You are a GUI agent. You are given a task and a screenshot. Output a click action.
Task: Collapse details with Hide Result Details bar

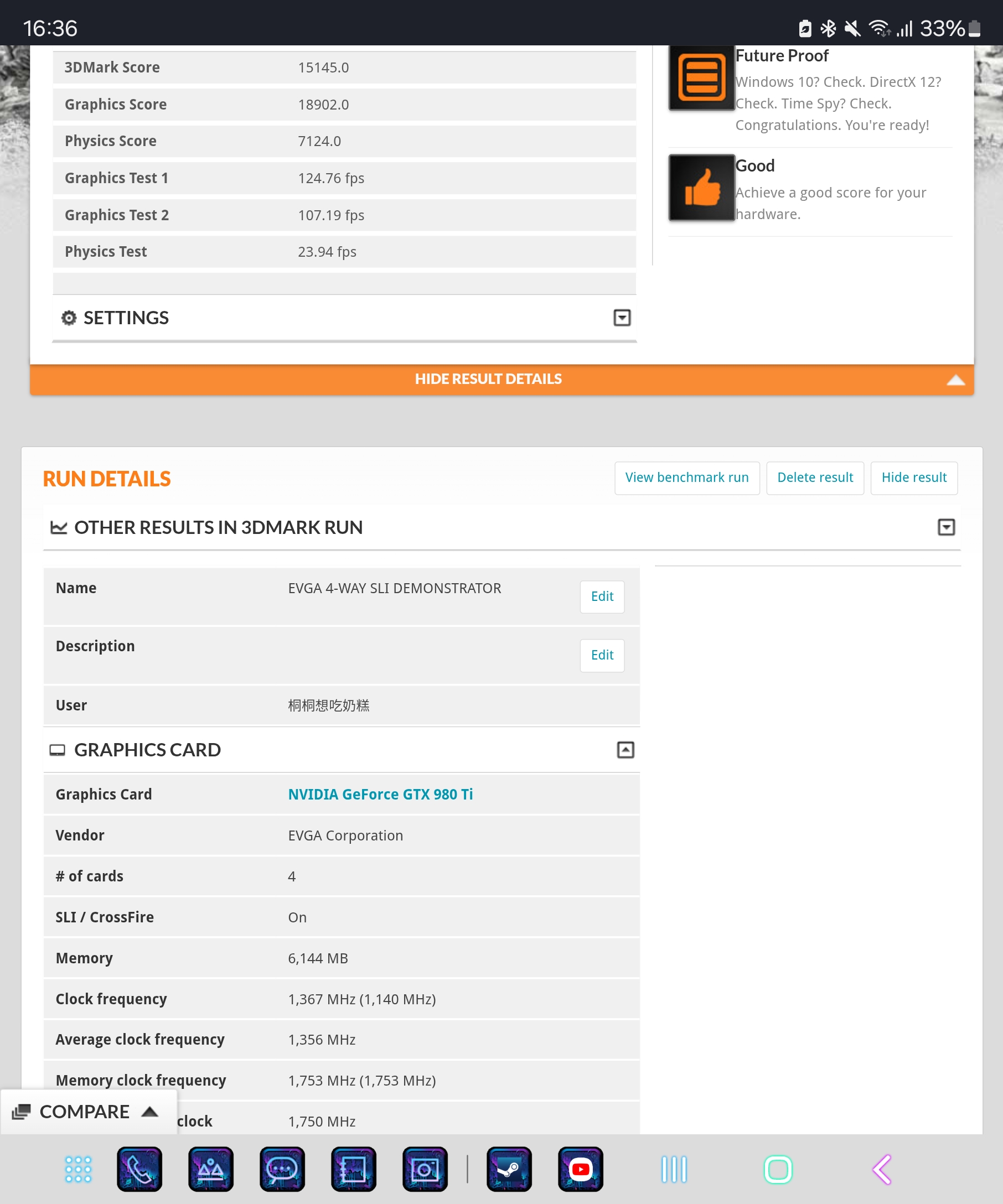(502, 379)
